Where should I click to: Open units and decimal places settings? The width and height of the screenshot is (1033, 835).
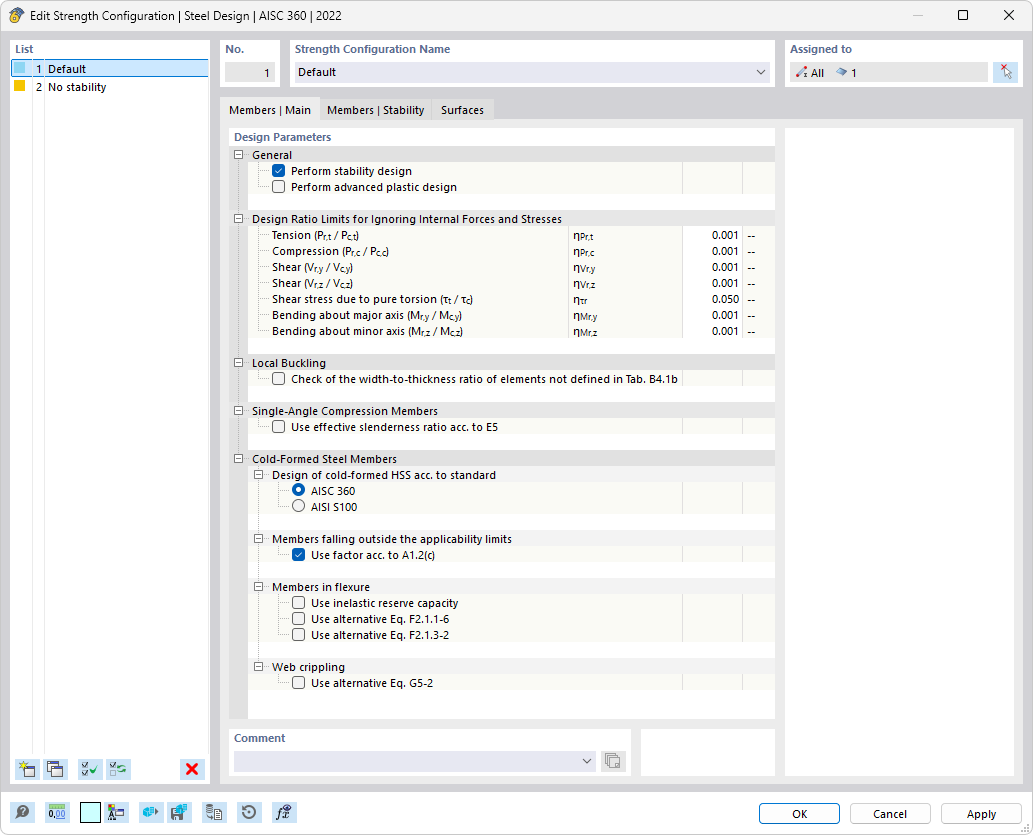57,812
